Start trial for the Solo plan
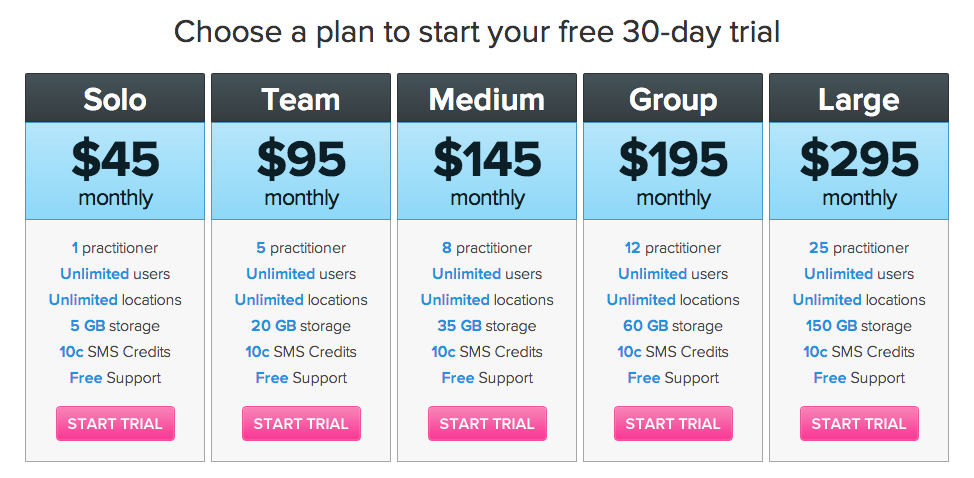This screenshot has height=478, width=974. [x=115, y=423]
